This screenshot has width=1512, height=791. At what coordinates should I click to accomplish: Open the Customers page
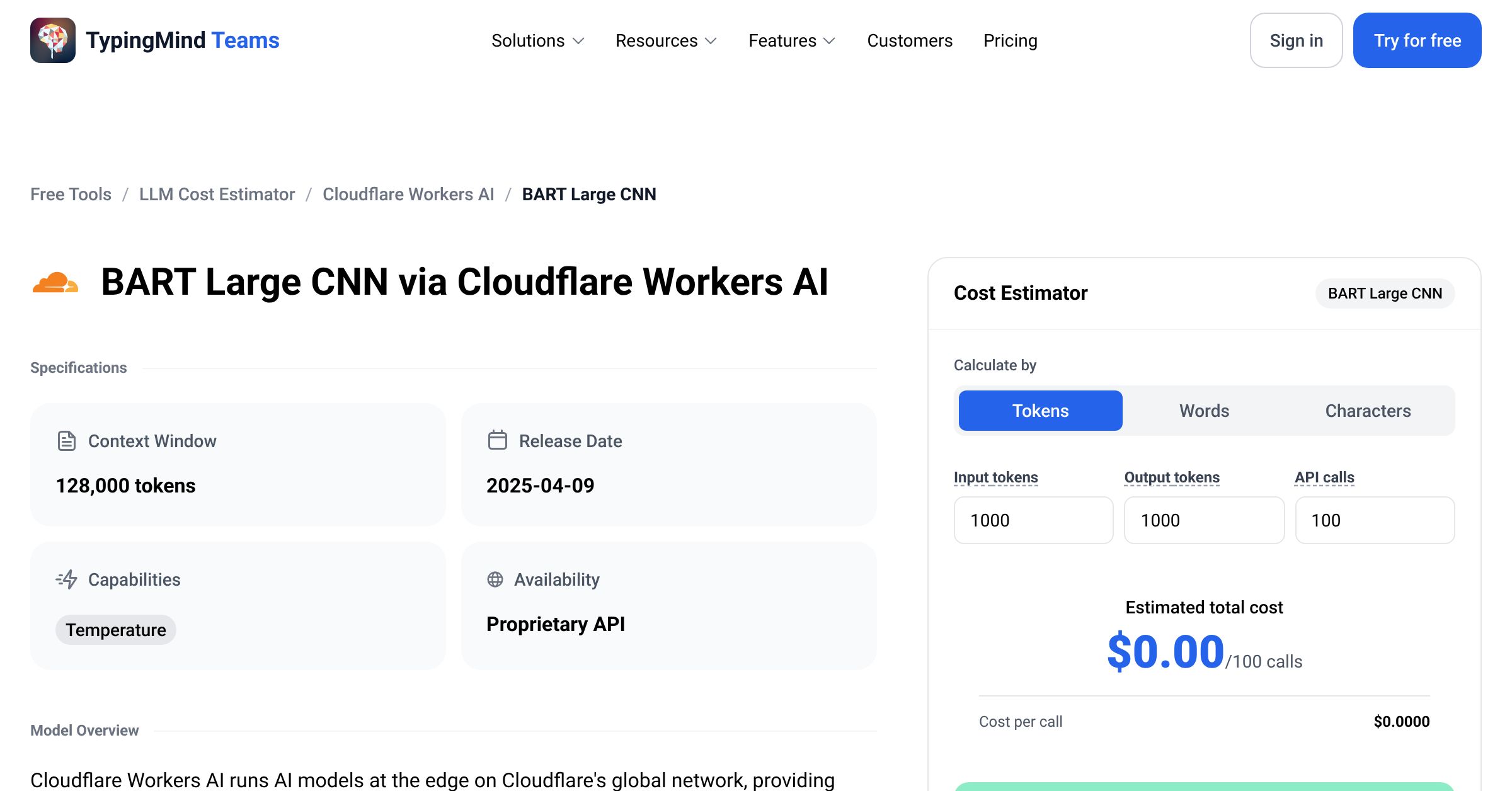910,40
